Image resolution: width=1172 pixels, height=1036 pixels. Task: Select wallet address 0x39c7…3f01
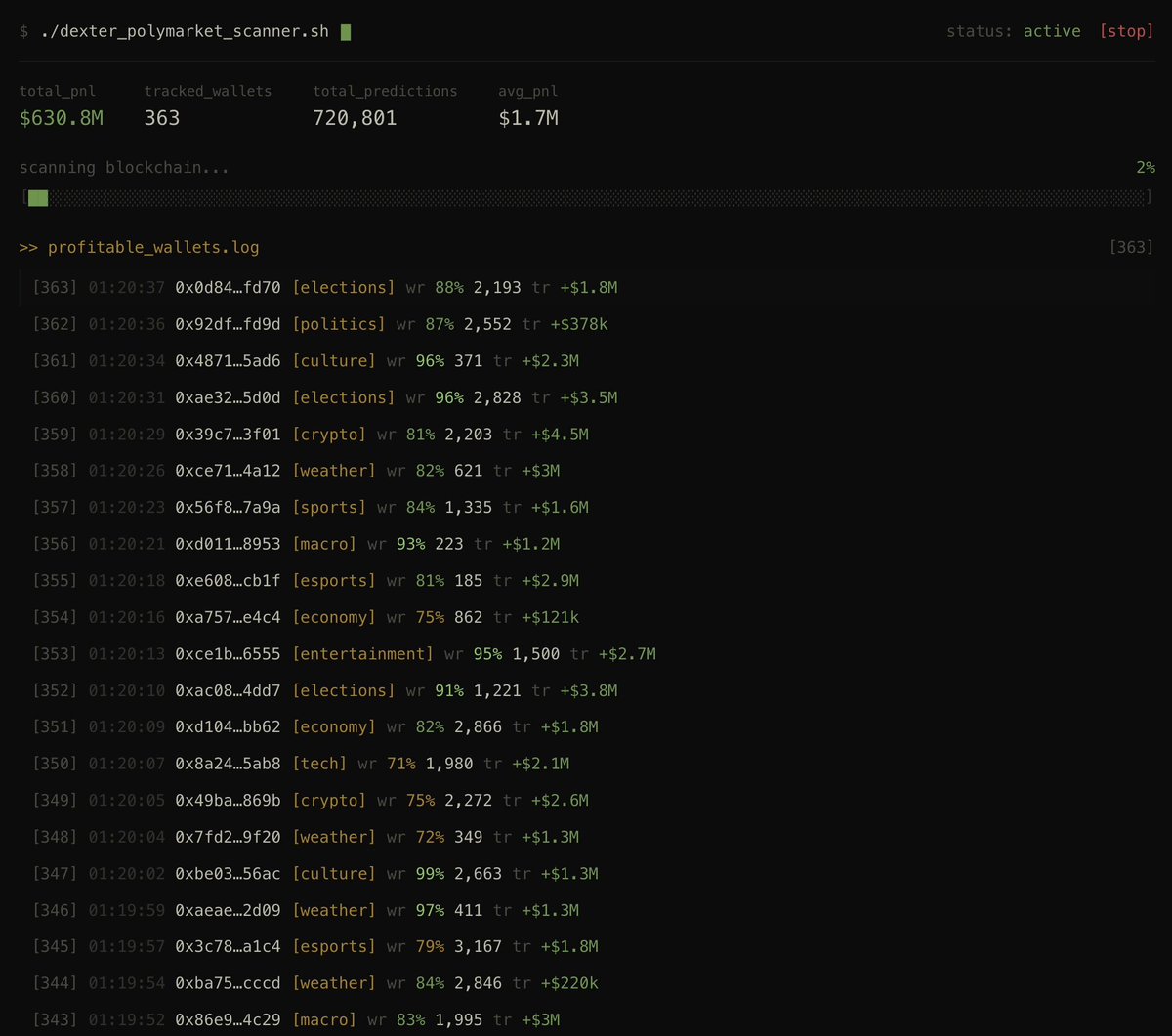pyautogui.click(x=228, y=435)
